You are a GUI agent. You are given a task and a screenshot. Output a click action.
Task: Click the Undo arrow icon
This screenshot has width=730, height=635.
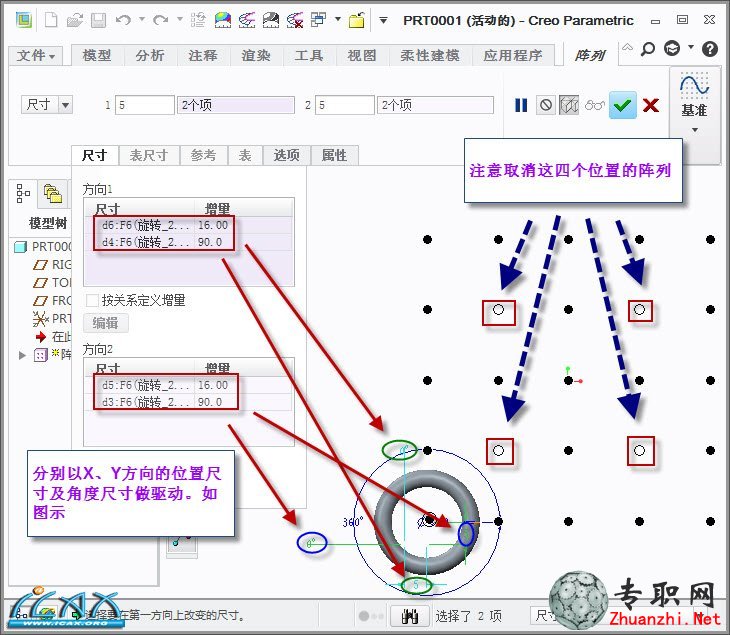(123, 20)
